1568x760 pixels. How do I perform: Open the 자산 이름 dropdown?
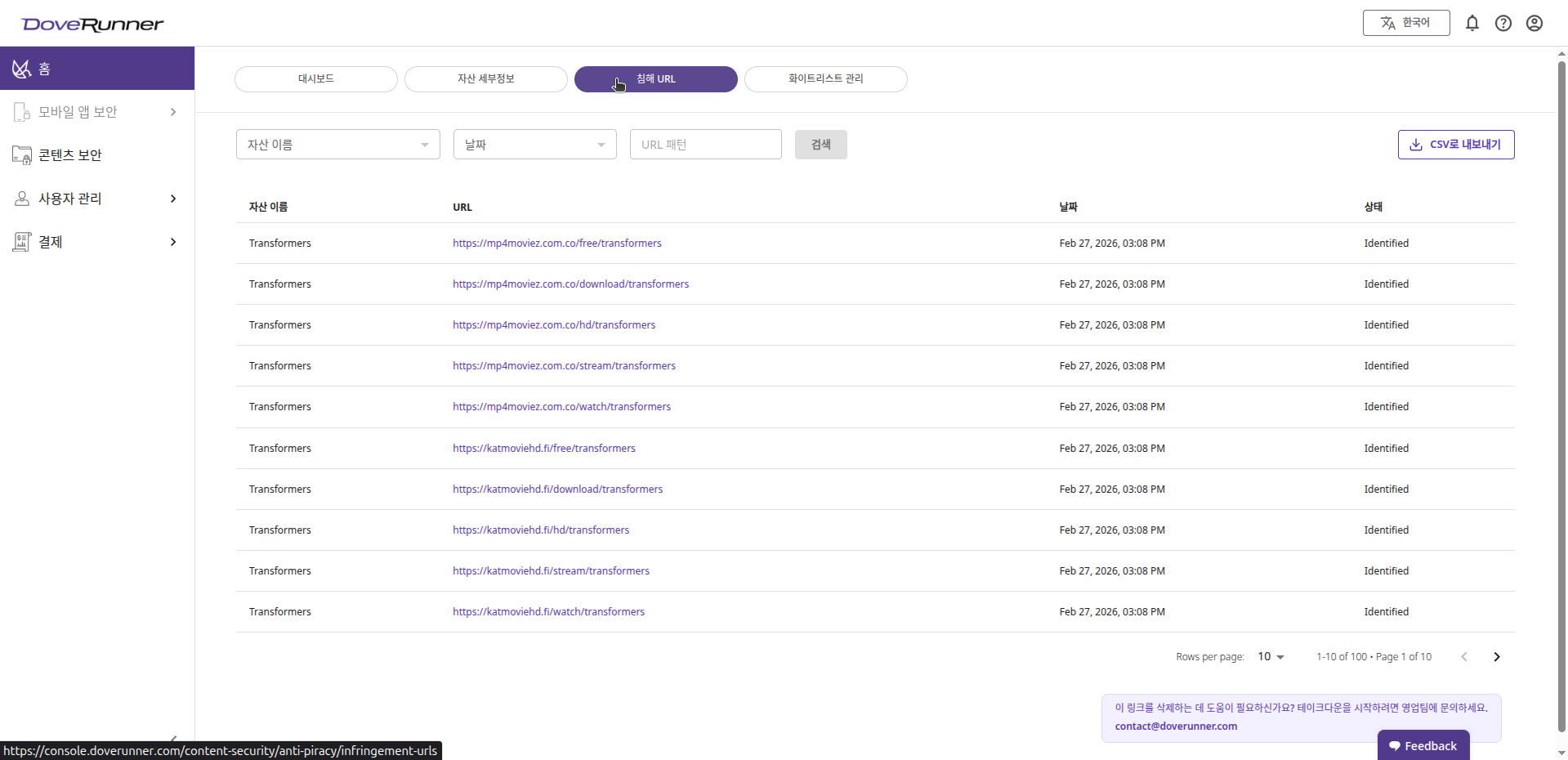337,145
